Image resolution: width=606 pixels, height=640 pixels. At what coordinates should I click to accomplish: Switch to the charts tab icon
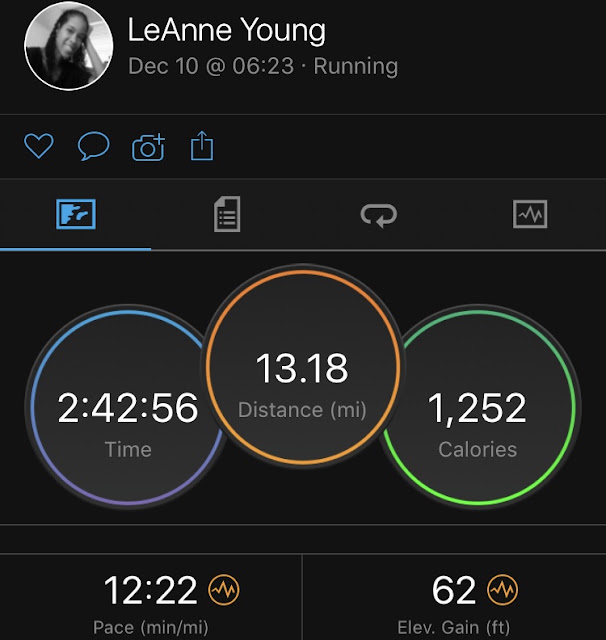[530, 214]
